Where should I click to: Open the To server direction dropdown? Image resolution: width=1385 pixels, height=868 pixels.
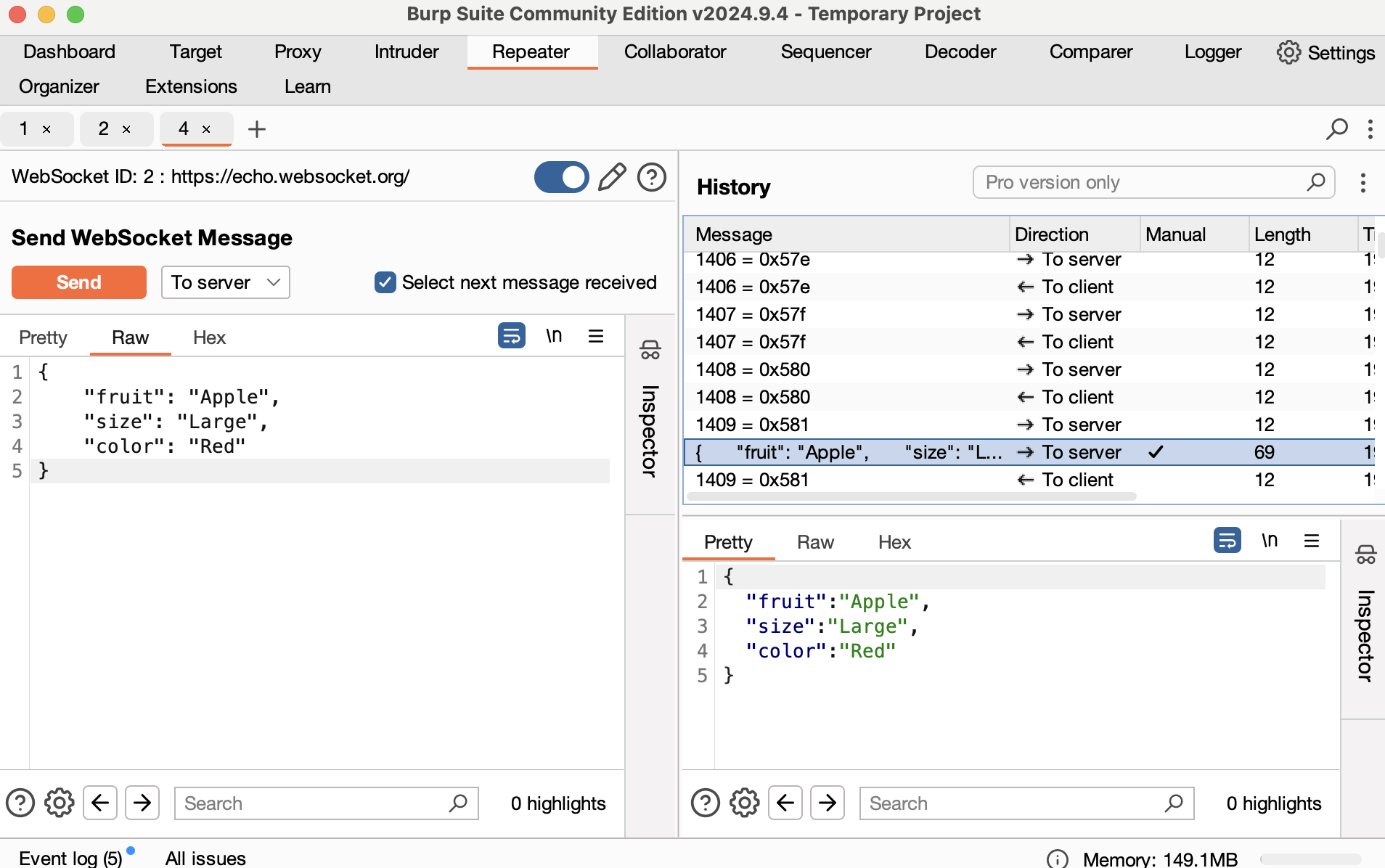225,282
